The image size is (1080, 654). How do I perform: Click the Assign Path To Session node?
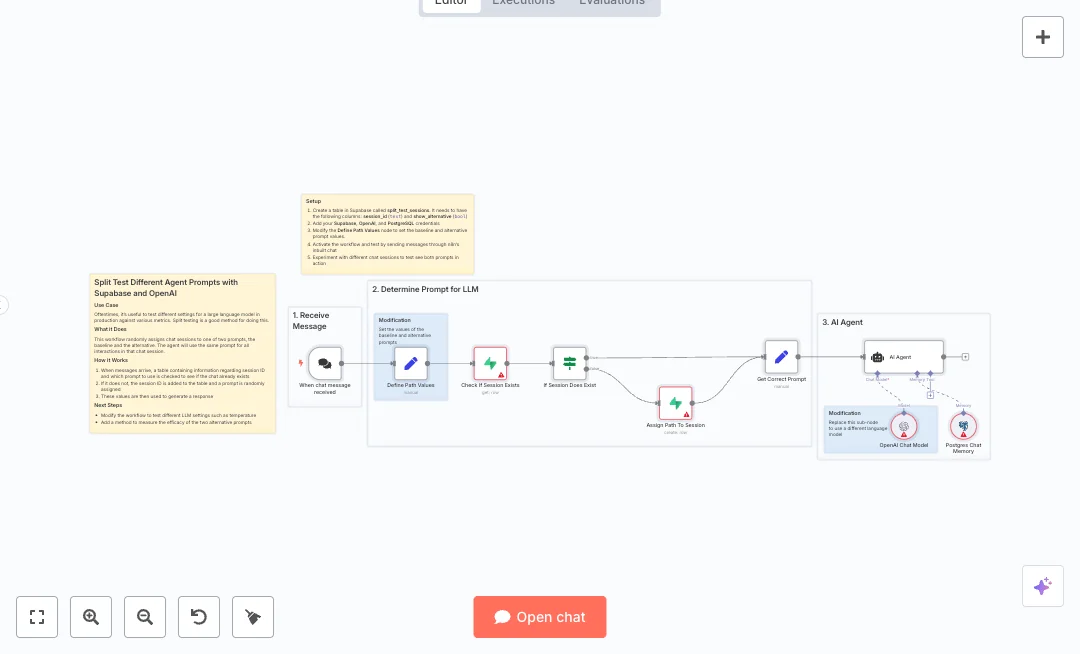(675, 403)
